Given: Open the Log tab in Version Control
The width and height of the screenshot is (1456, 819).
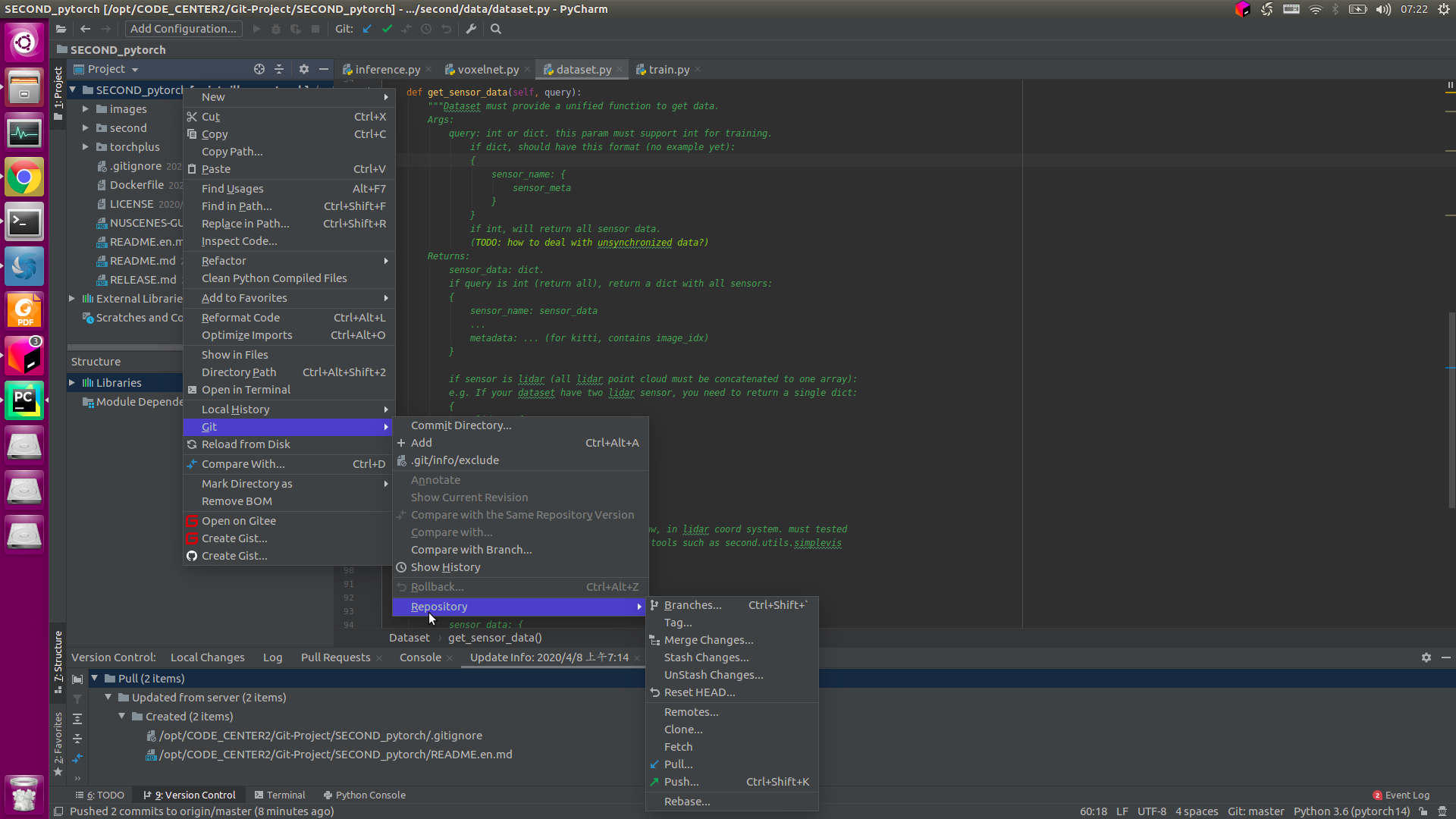Looking at the screenshot, I should (272, 657).
